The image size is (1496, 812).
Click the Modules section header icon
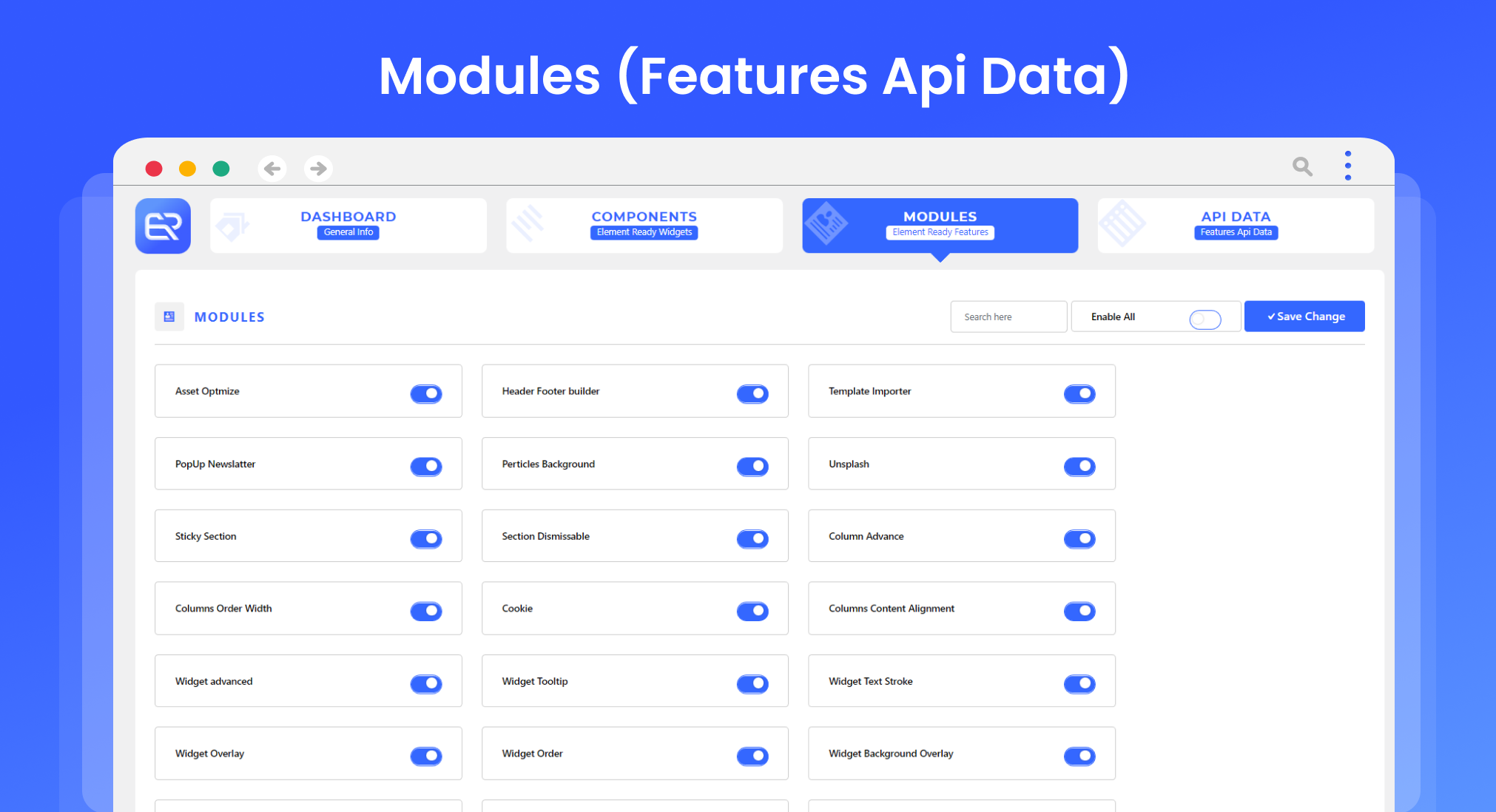tap(170, 316)
